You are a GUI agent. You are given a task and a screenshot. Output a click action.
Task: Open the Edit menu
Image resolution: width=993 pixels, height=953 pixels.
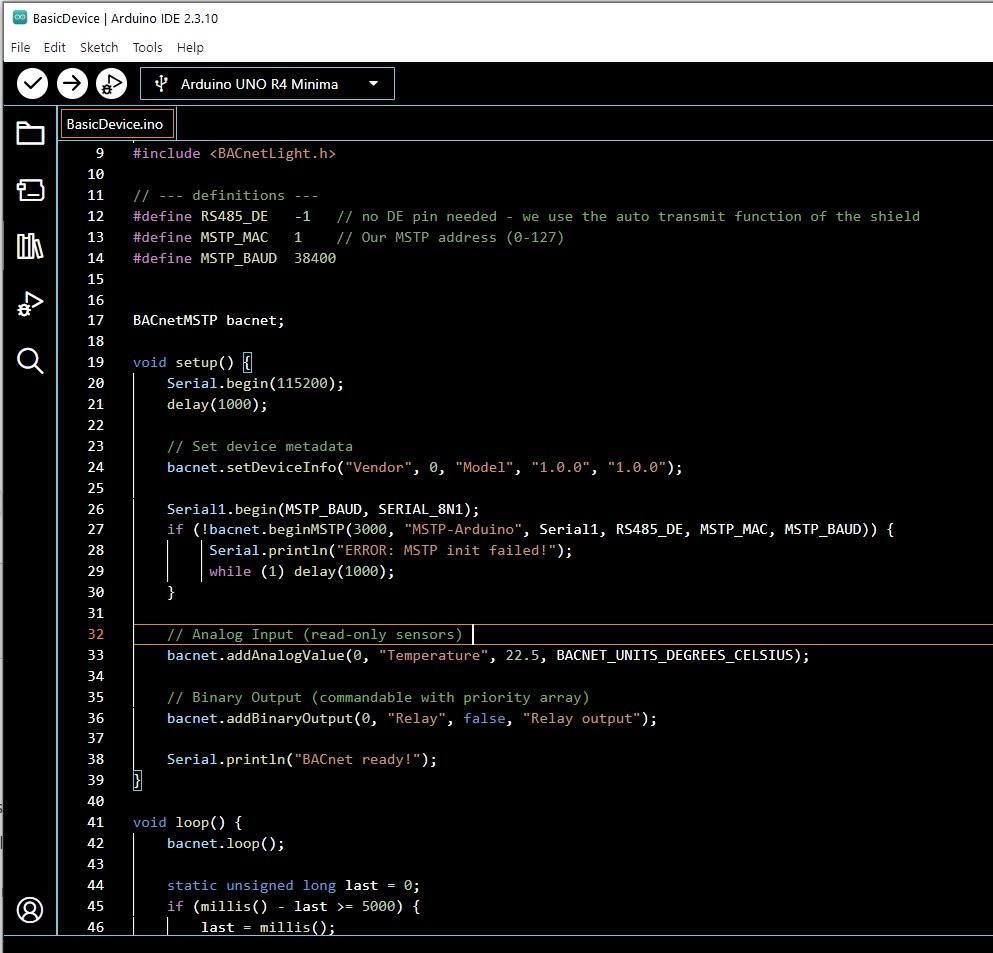pyautogui.click(x=54, y=47)
